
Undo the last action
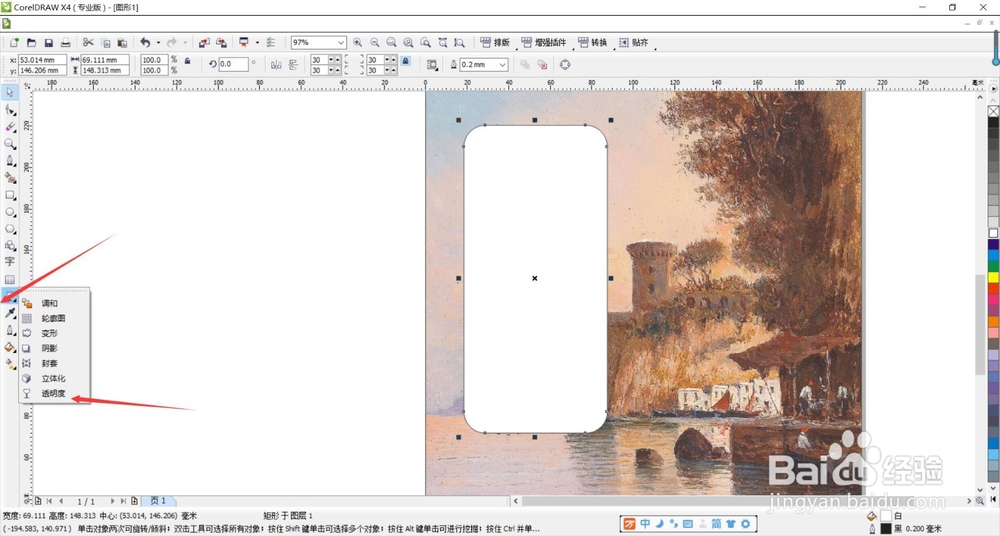point(145,43)
